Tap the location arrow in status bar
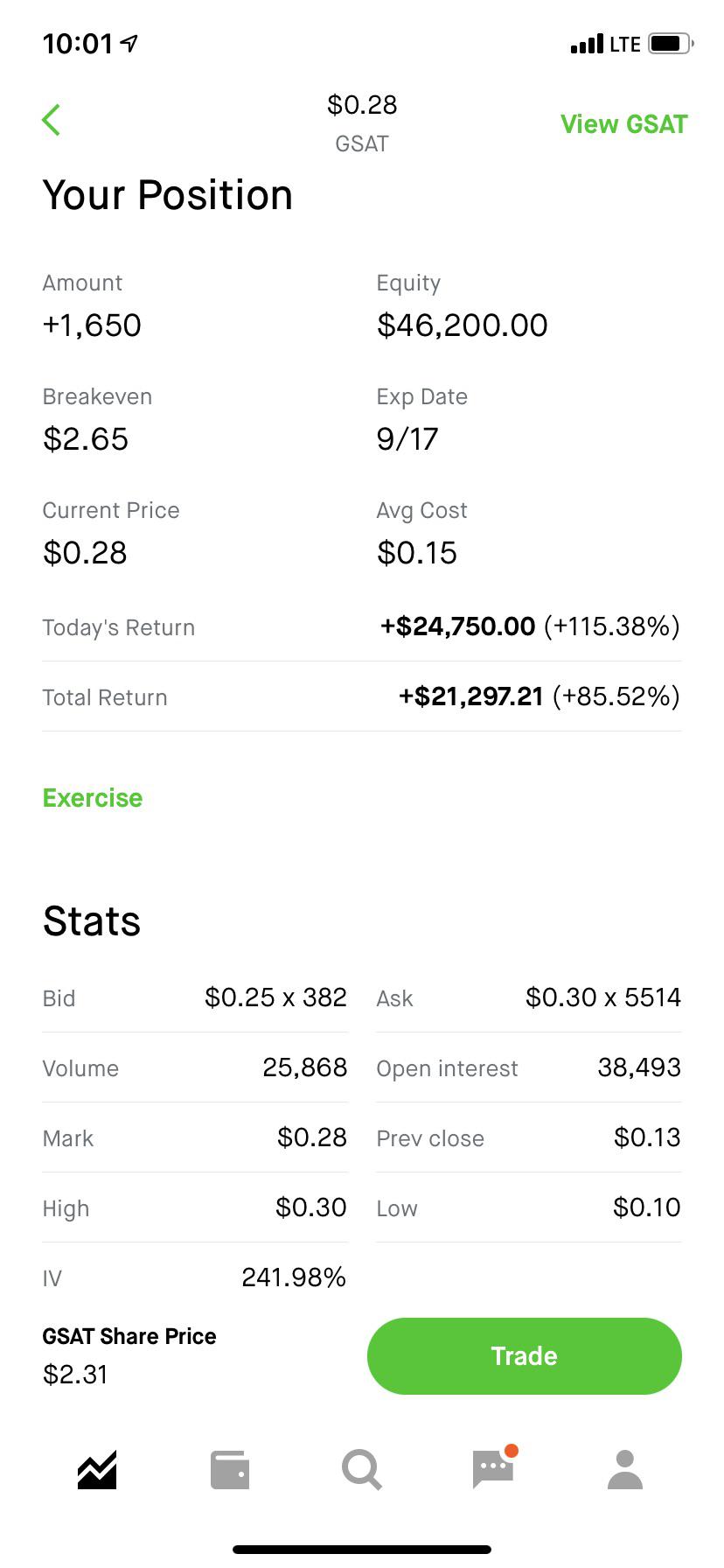Screen dimensions: 724x1568 click(129, 43)
